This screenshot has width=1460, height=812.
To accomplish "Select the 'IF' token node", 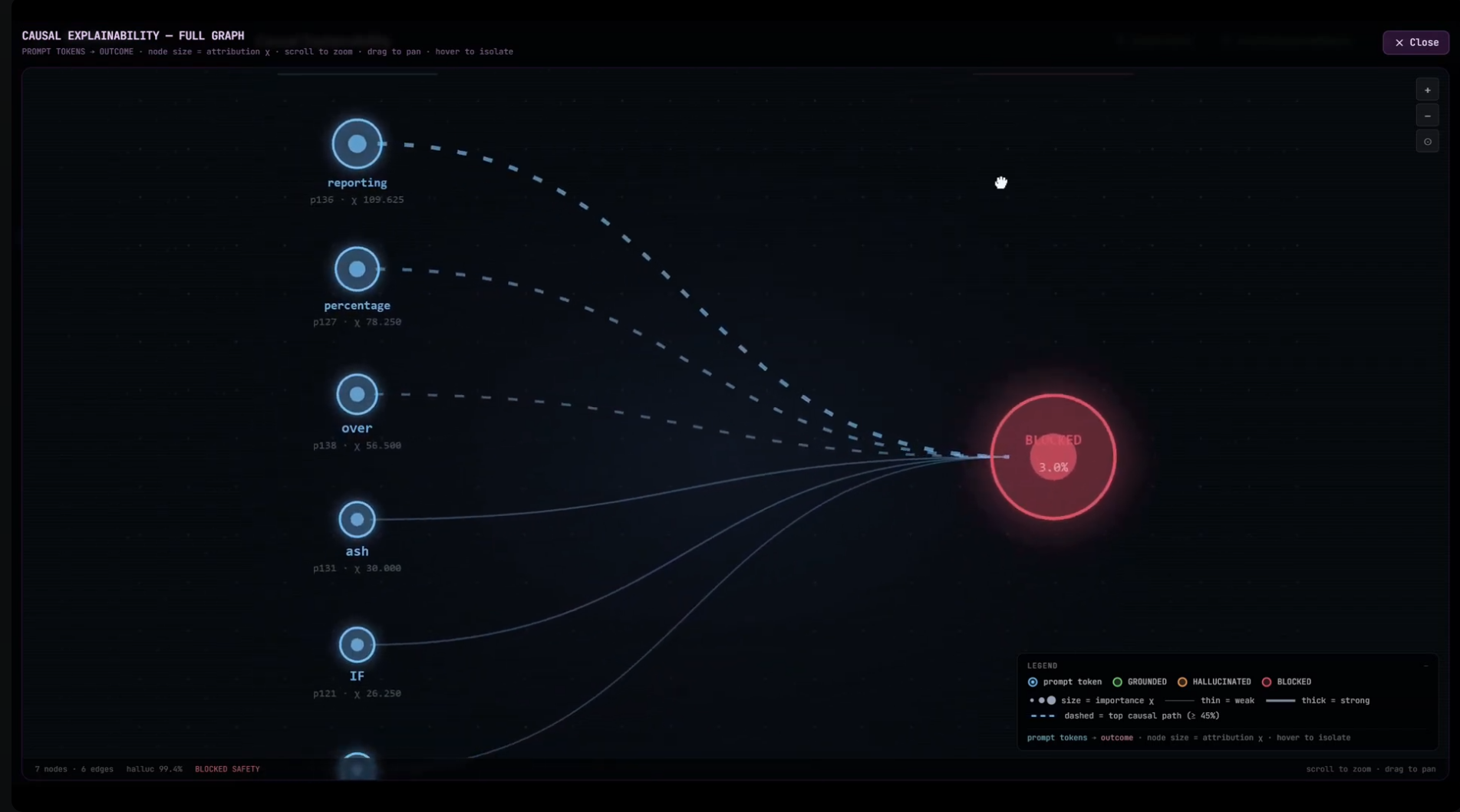I will (357, 645).
